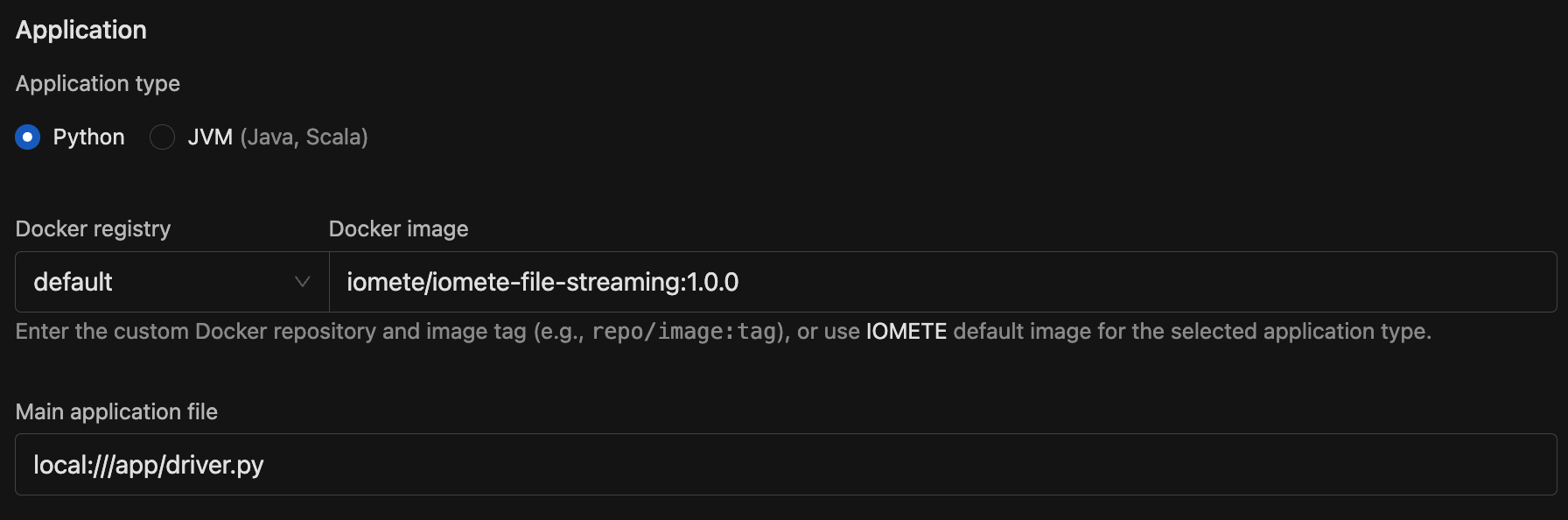Click the Docker image label
1568x520 pixels.
(398, 229)
